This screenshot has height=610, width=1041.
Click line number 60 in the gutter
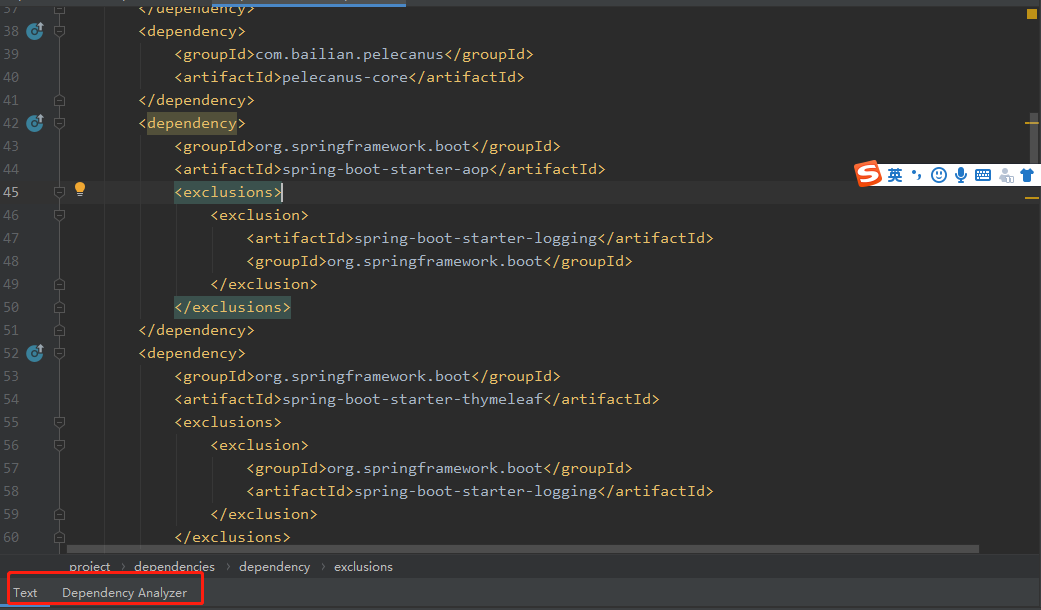(11, 537)
